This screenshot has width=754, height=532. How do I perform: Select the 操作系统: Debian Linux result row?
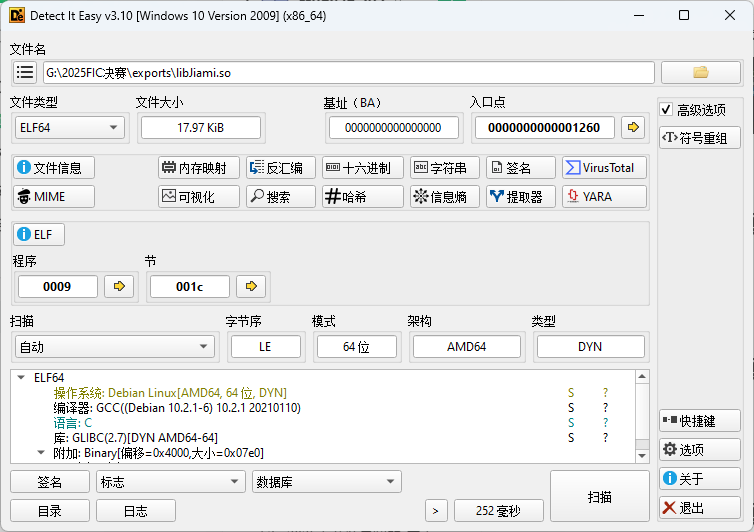click(x=322, y=393)
